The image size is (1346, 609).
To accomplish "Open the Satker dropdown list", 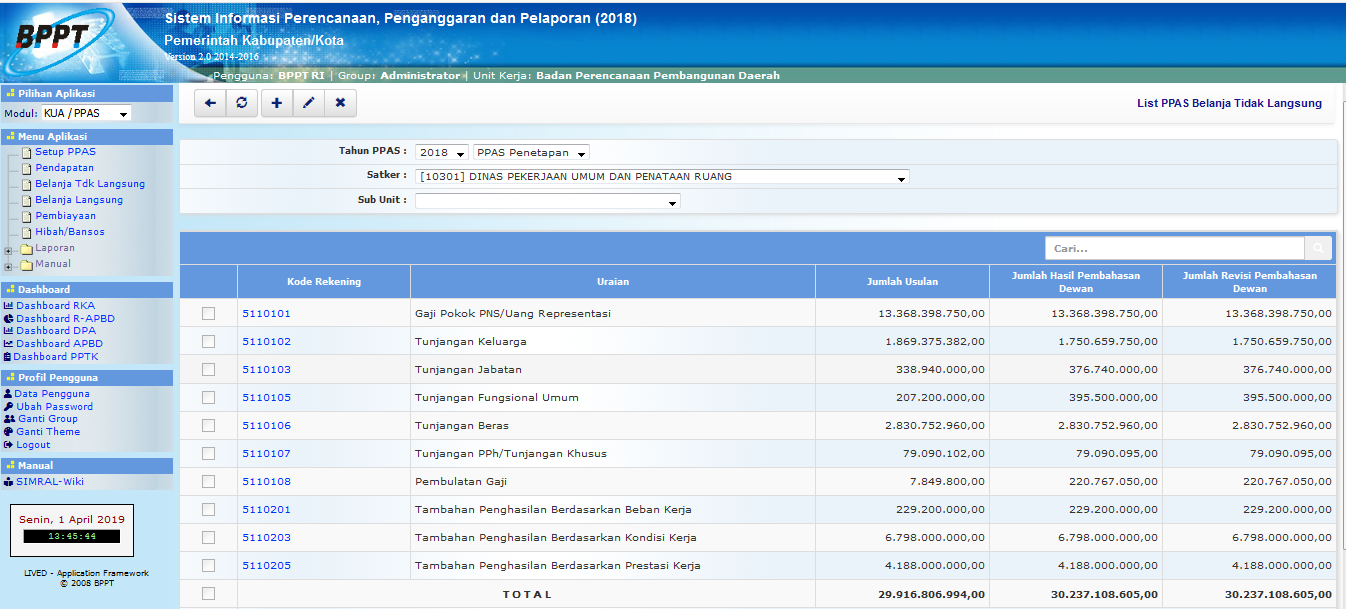I will point(662,177).
